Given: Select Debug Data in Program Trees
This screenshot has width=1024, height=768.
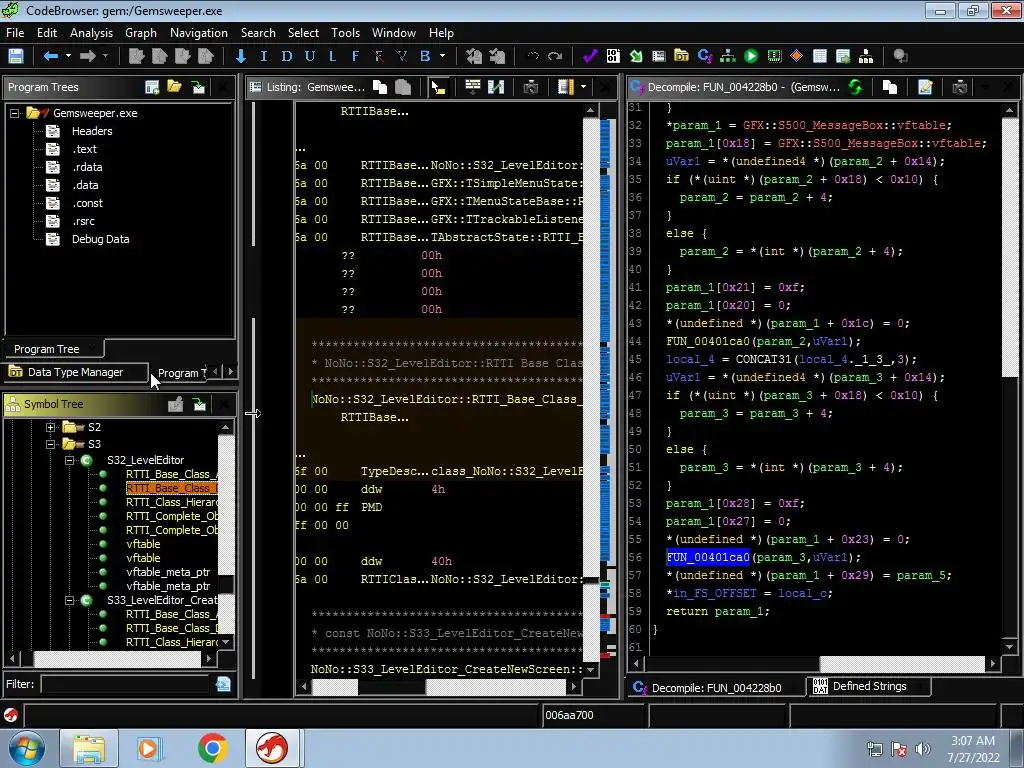Looking at the screenshot, I should click(101, 239).
